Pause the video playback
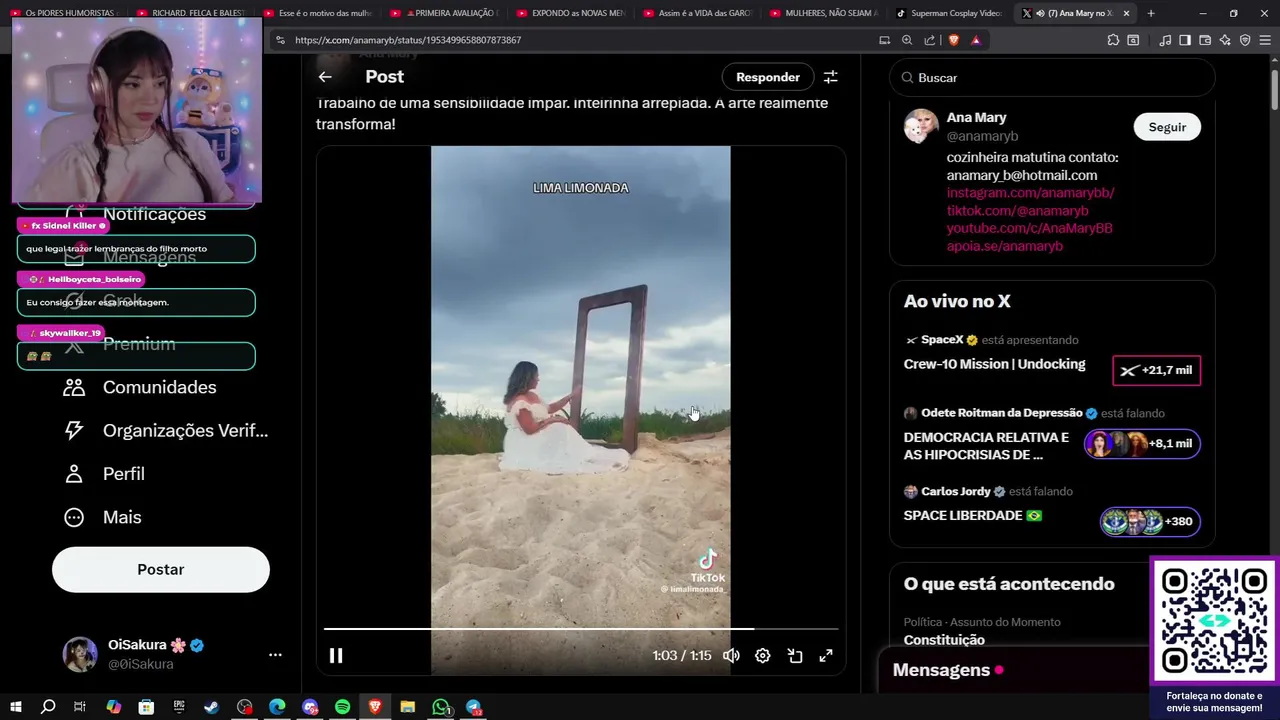This screenshot has height=720, width=1280. coord(336,655)
